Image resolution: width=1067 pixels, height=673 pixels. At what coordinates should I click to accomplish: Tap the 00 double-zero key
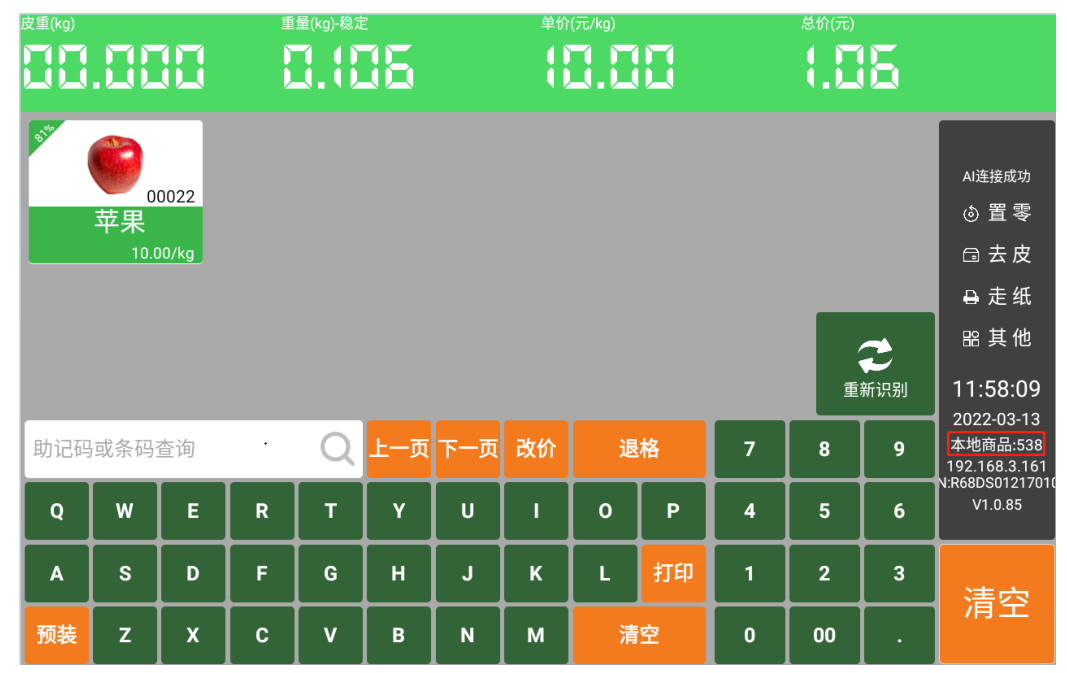pos(824,635)
